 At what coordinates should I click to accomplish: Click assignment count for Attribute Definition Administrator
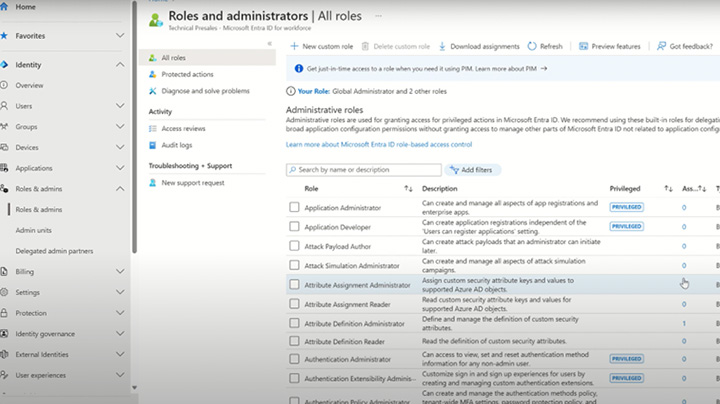tap(684, 324)
